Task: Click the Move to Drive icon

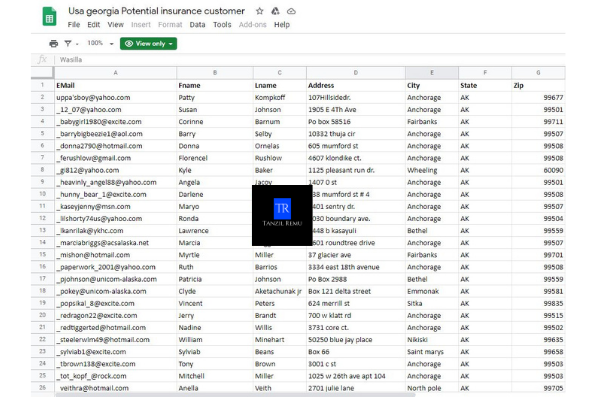Action: 275,11
